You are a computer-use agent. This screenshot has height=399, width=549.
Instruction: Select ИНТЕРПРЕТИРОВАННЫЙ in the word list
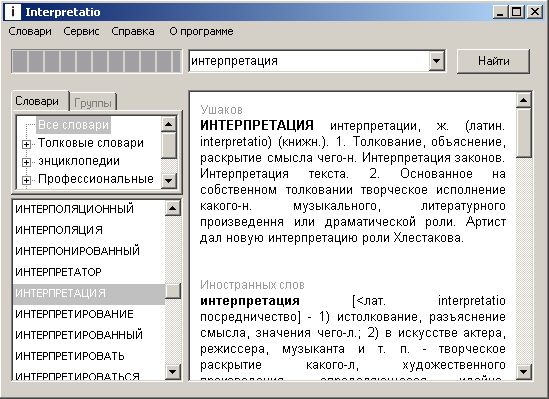89,335
